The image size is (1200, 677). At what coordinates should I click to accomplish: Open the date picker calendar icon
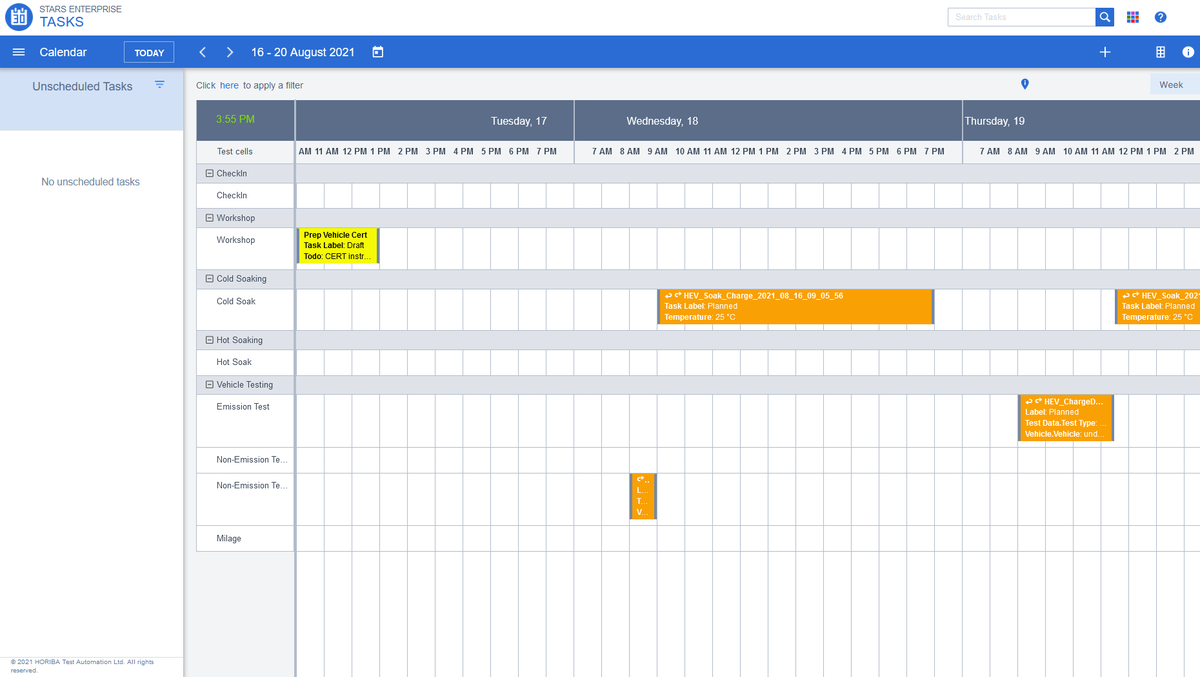(377, 52)
